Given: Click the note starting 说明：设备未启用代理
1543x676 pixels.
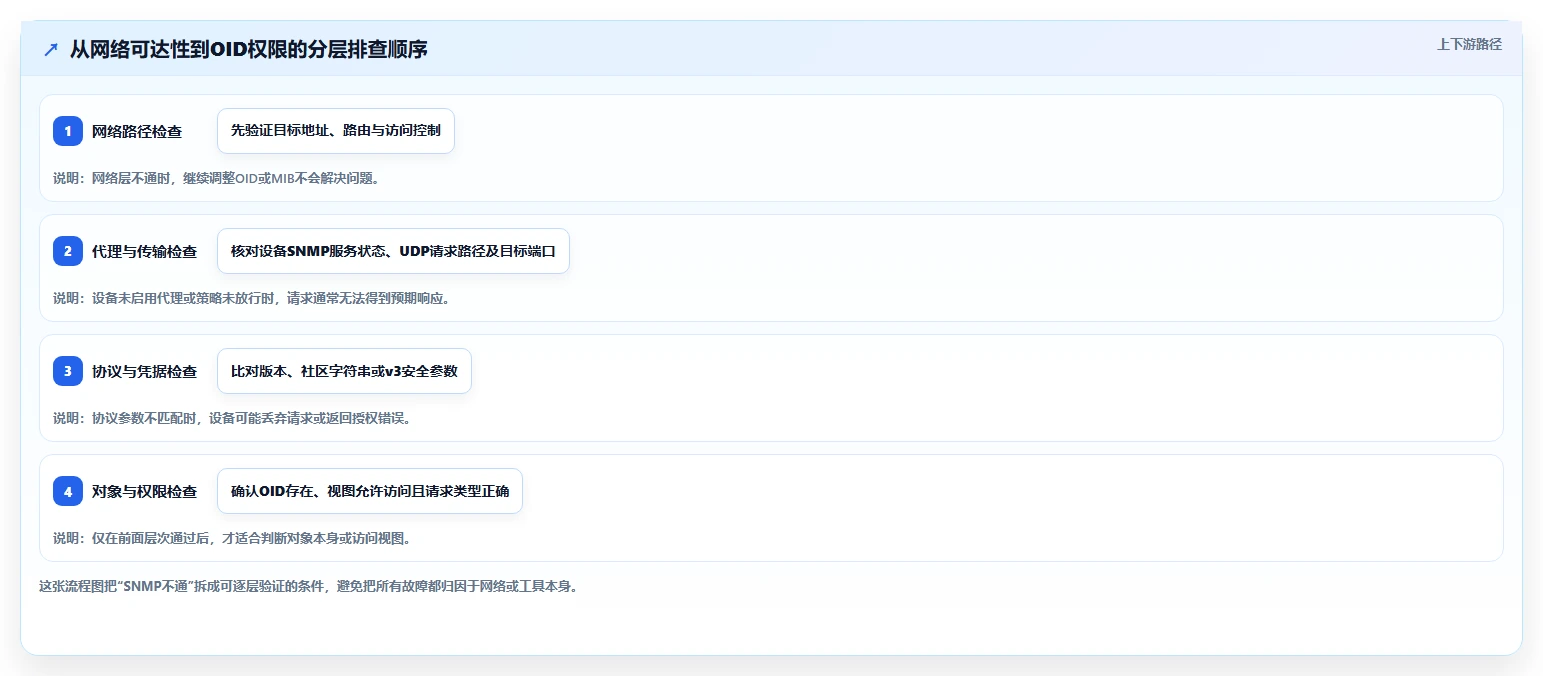Looking at the screenshot, I should coord(251,298).
